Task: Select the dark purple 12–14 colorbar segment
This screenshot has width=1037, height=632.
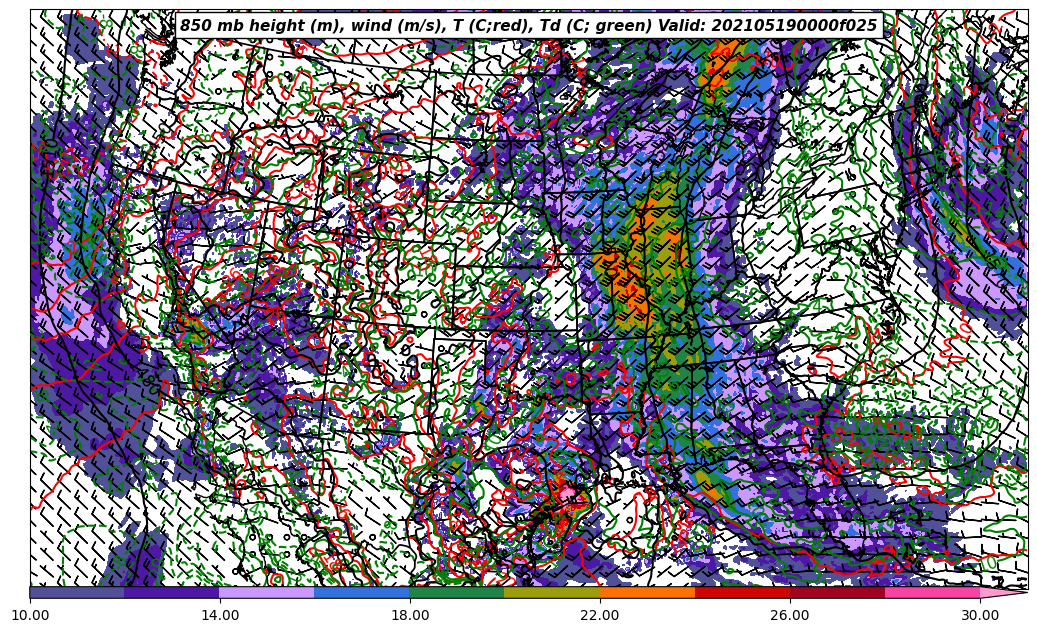Action: [x=172, y=592]
